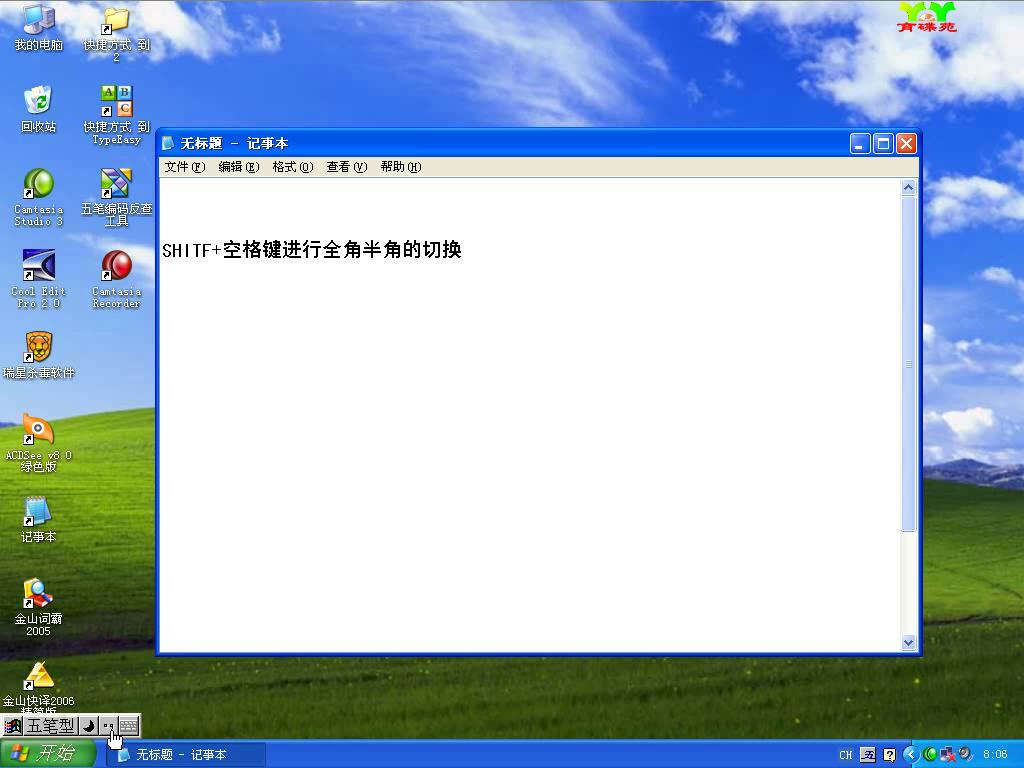Click 五笔 IME icon in language bar

coord(868,755)
